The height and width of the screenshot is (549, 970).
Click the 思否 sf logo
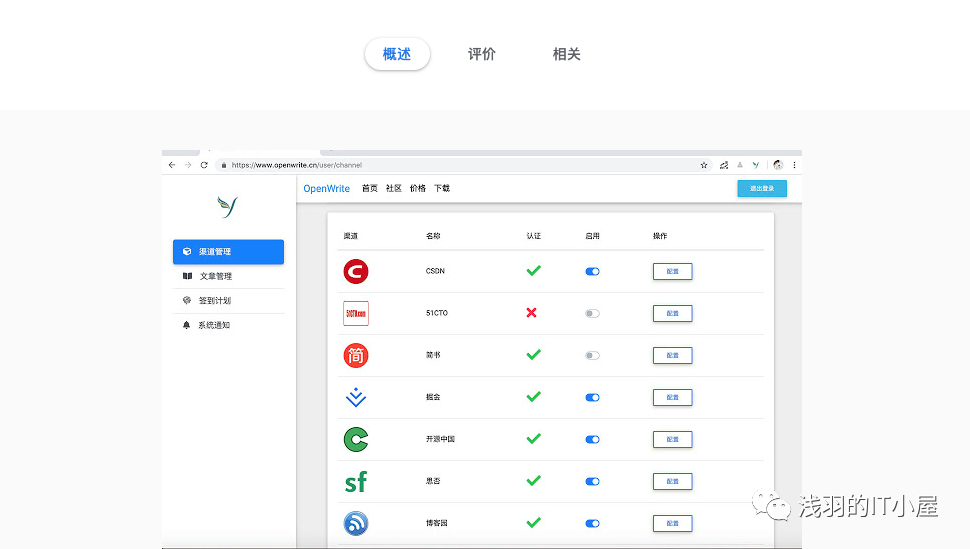pos(355,482)
